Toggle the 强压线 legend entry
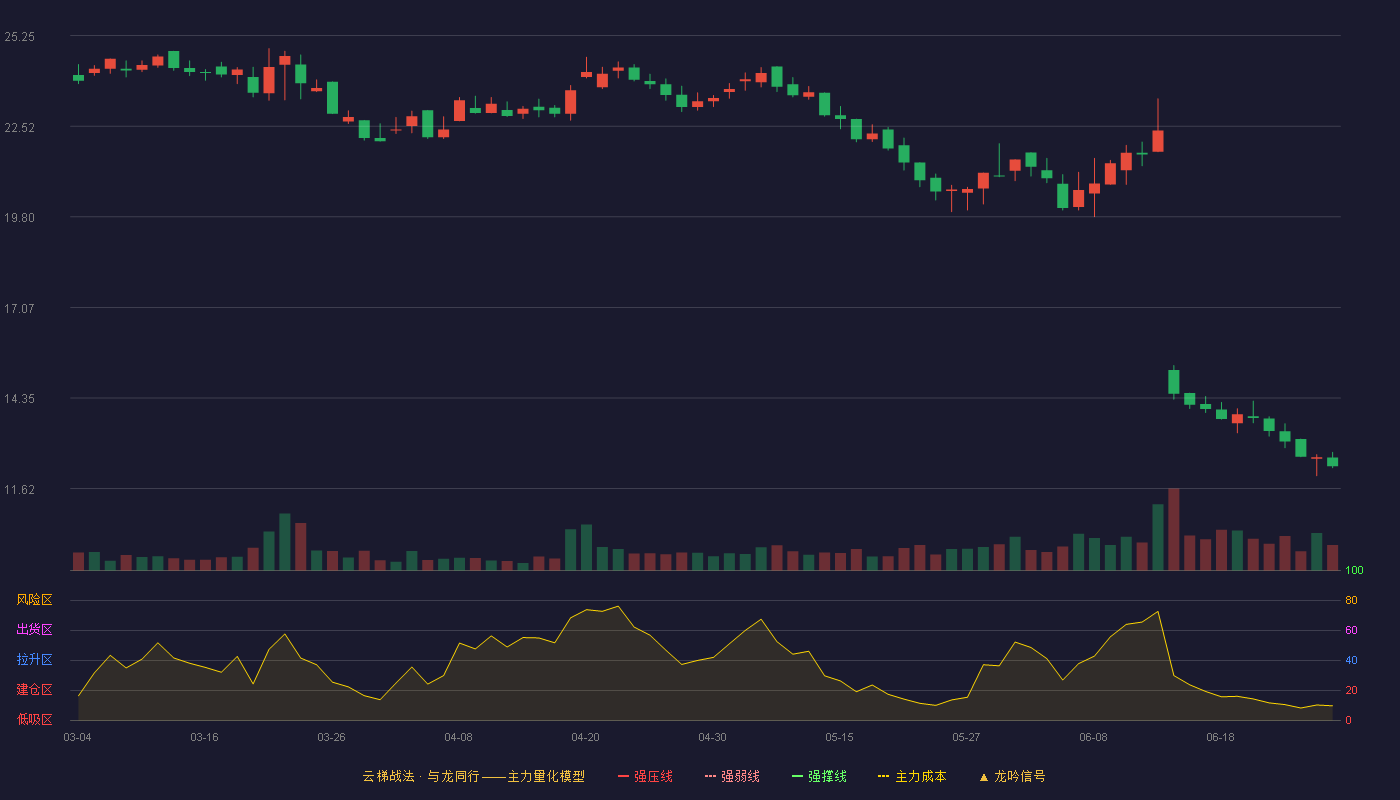1400x800 pixels. [x=645, y=776]
